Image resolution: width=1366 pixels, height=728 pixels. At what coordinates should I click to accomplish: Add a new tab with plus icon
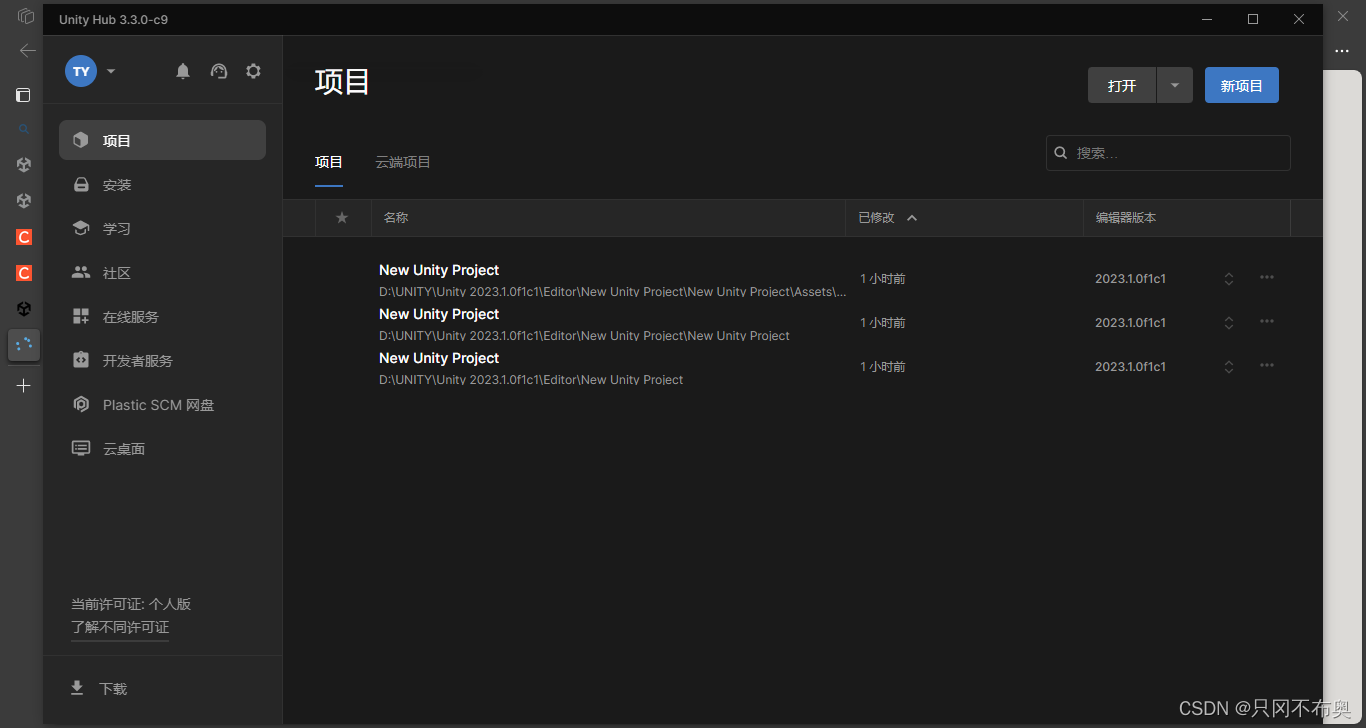click(24, 385)
